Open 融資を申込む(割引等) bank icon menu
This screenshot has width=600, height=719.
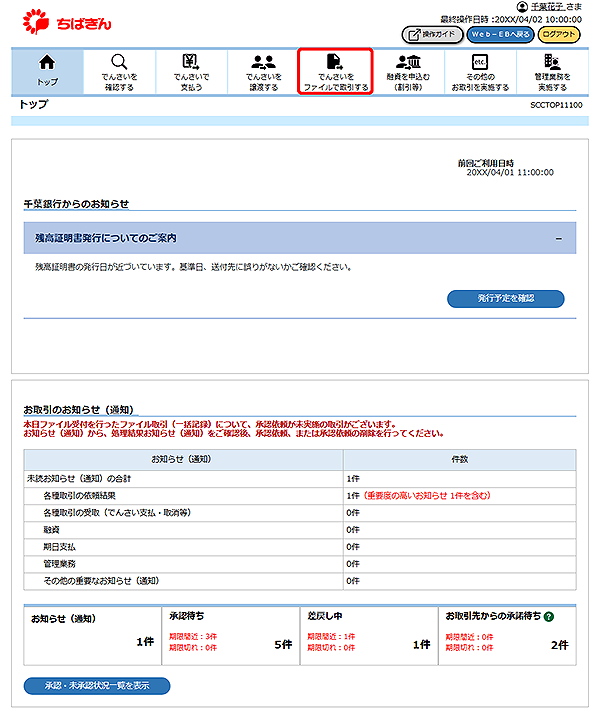(x=408, y=70)
